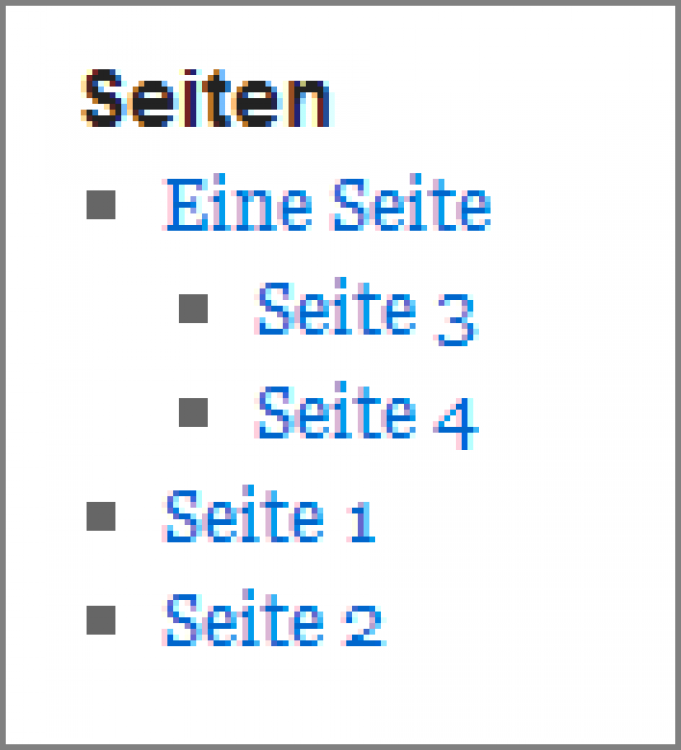
Task: Click the bullet marker beside Eine Seite
Action: tap(101, 205)
